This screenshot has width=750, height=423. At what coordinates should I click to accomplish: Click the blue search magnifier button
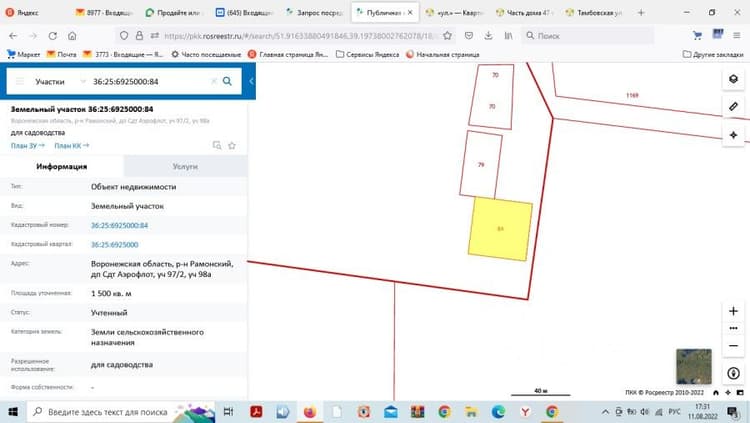coord(227,81)
